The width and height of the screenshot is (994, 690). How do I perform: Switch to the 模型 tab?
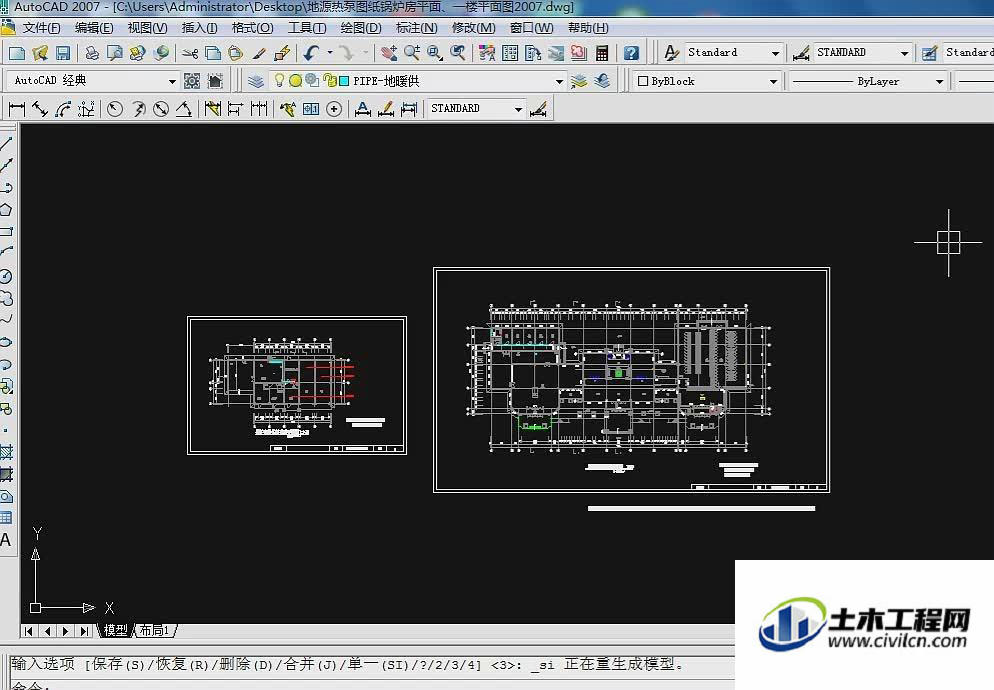(x=115, y=630)
